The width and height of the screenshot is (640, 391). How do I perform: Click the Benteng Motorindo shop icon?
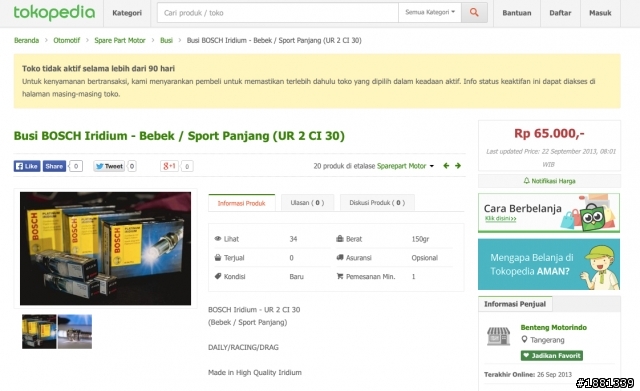(x=498, y=336)
